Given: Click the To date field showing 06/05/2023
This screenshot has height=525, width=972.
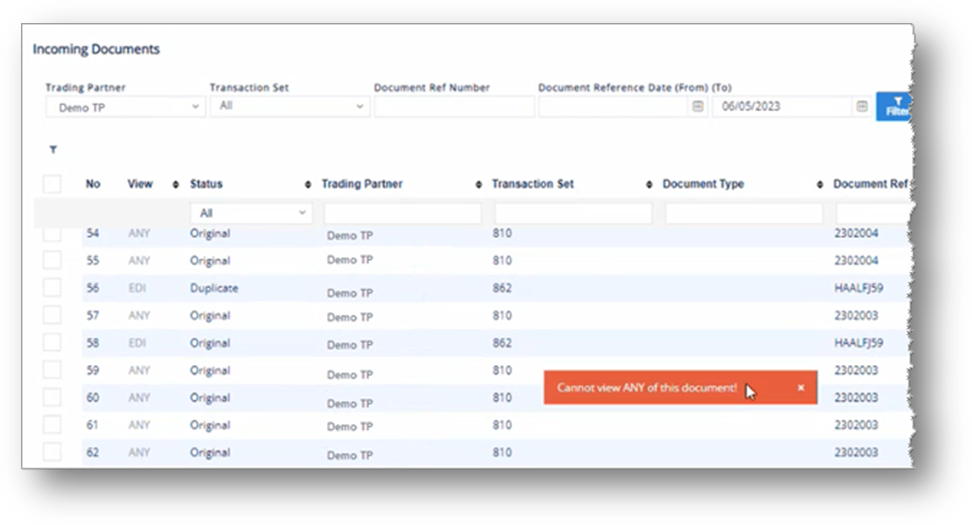Looking at the screenshot, I should 782,107.
